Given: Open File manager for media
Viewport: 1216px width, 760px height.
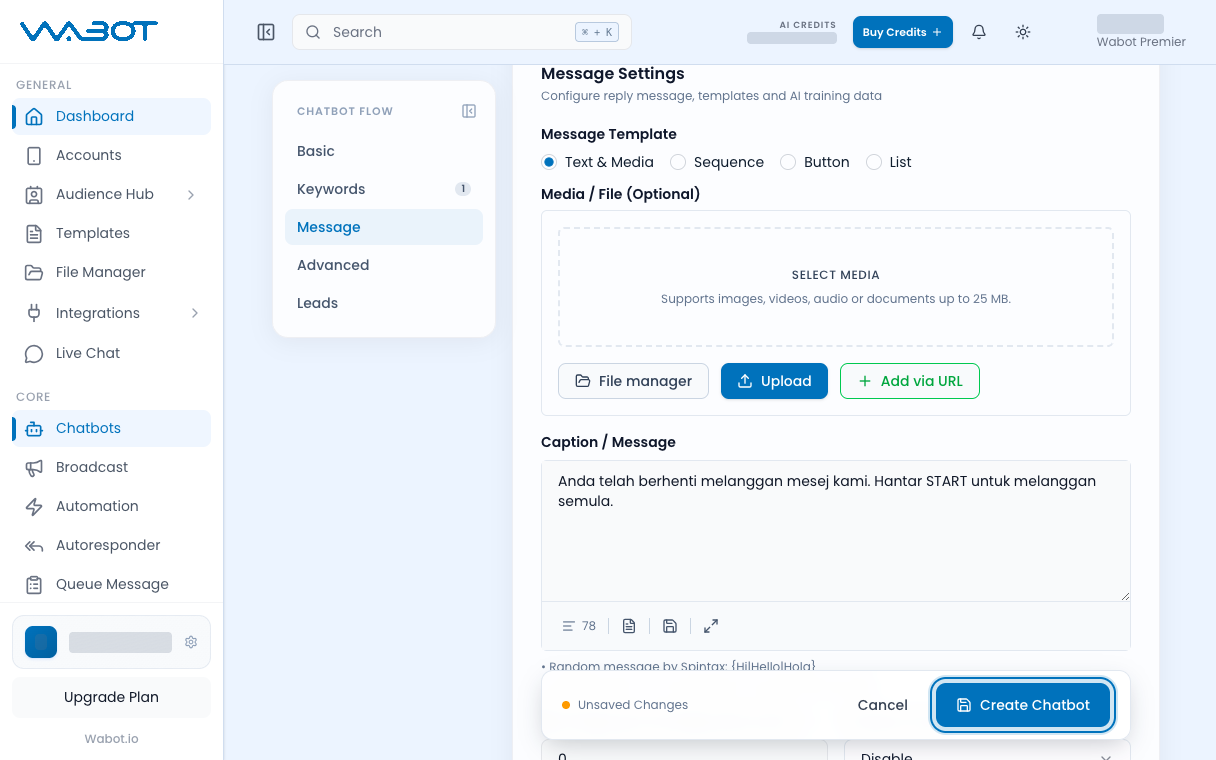Looking at the screenshot, I should pos(633,381).
